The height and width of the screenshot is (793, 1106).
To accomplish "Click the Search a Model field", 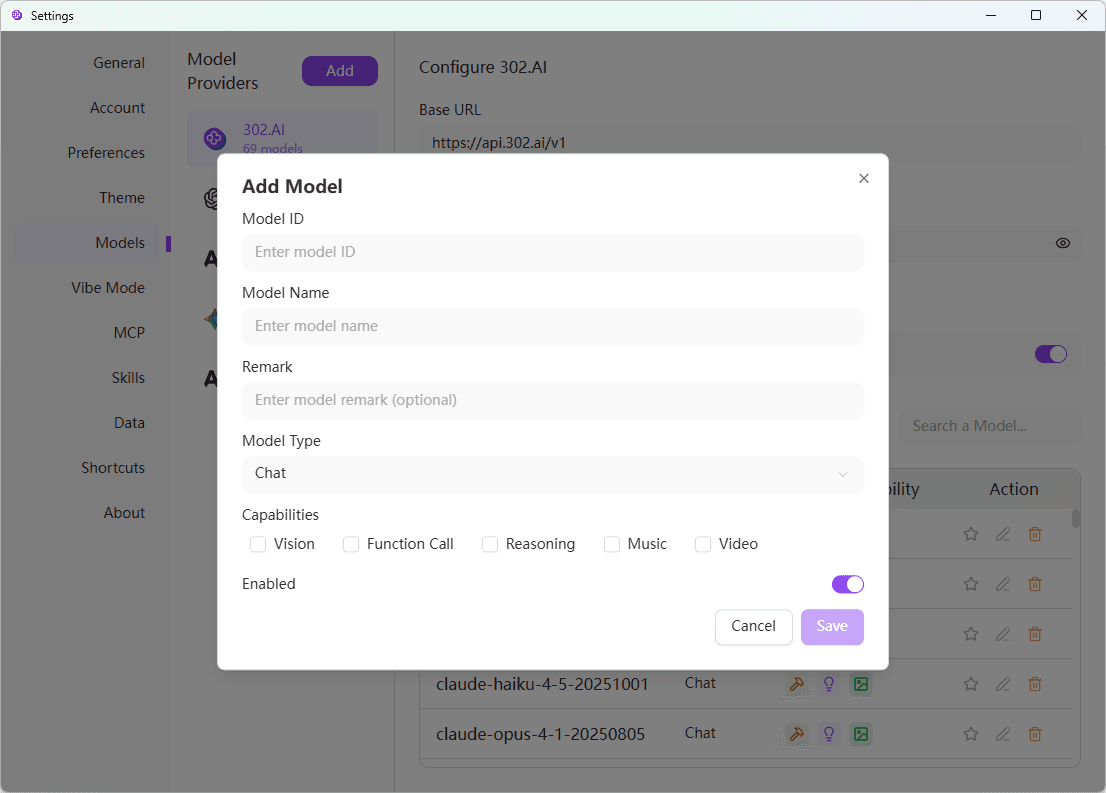I will [989, 426].
